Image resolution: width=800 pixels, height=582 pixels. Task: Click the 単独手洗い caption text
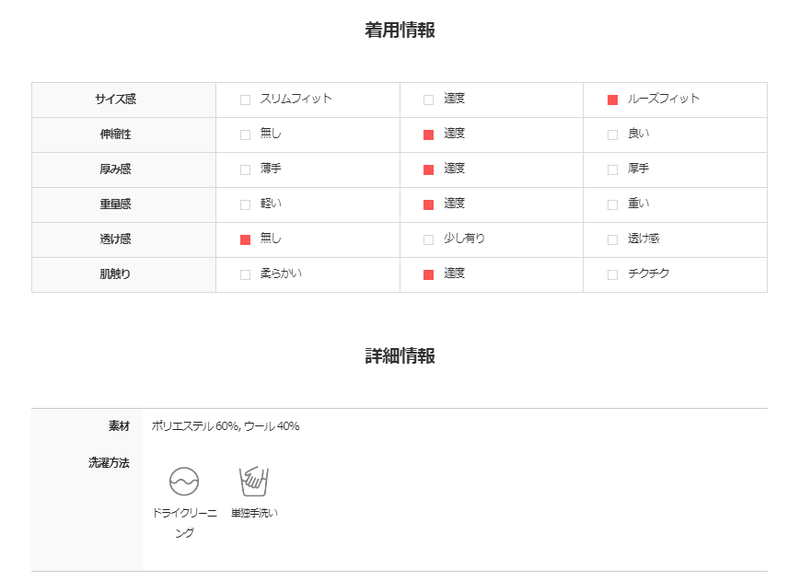click(254, 513)
